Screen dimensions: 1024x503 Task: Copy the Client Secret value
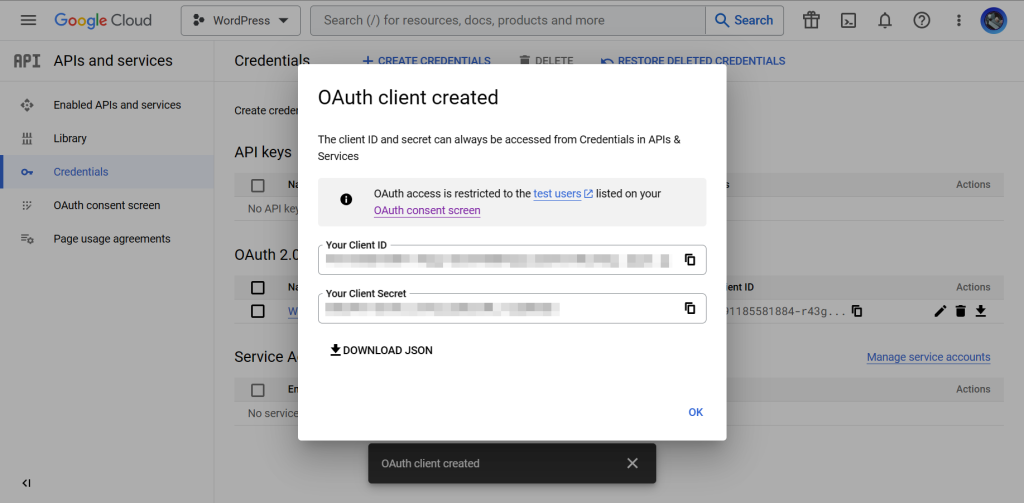[x=689, y=308]
